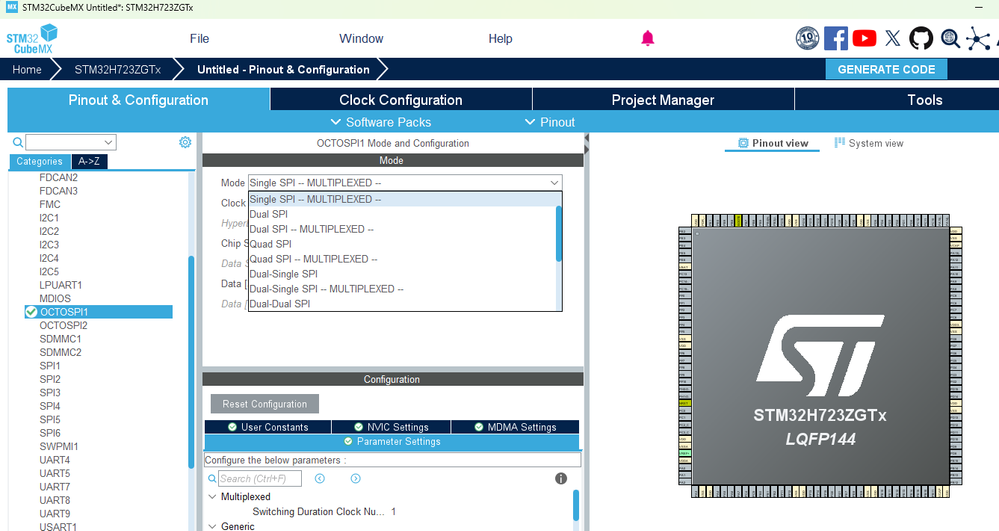Focus the parameter Search (Ctrl+F) field

click(x=259, y=478)
